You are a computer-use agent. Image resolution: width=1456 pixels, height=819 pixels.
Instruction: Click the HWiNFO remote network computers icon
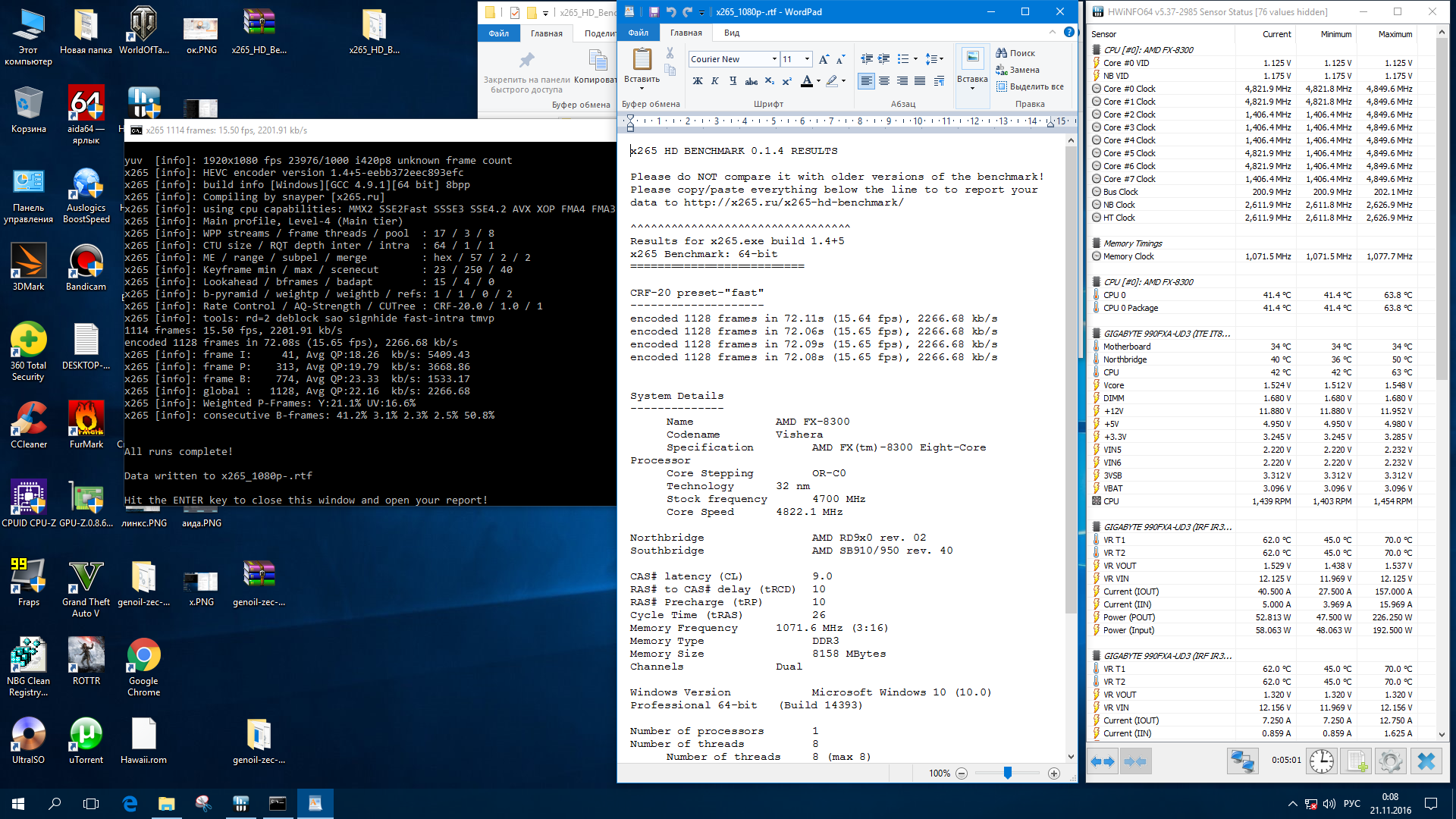[1243, 761]
